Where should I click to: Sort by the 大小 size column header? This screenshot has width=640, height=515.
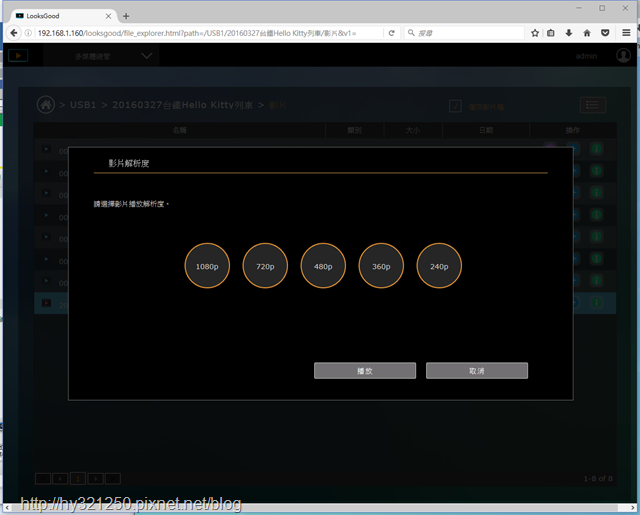413,130
